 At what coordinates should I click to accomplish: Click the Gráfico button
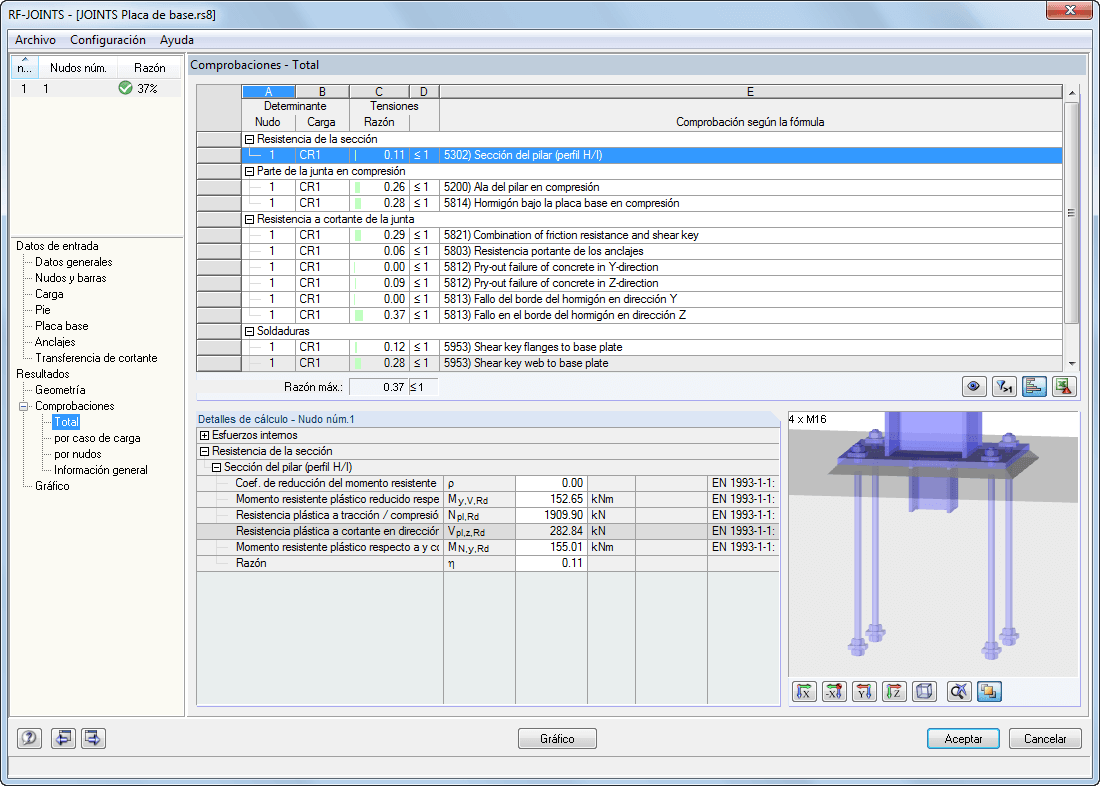[557, 738]
